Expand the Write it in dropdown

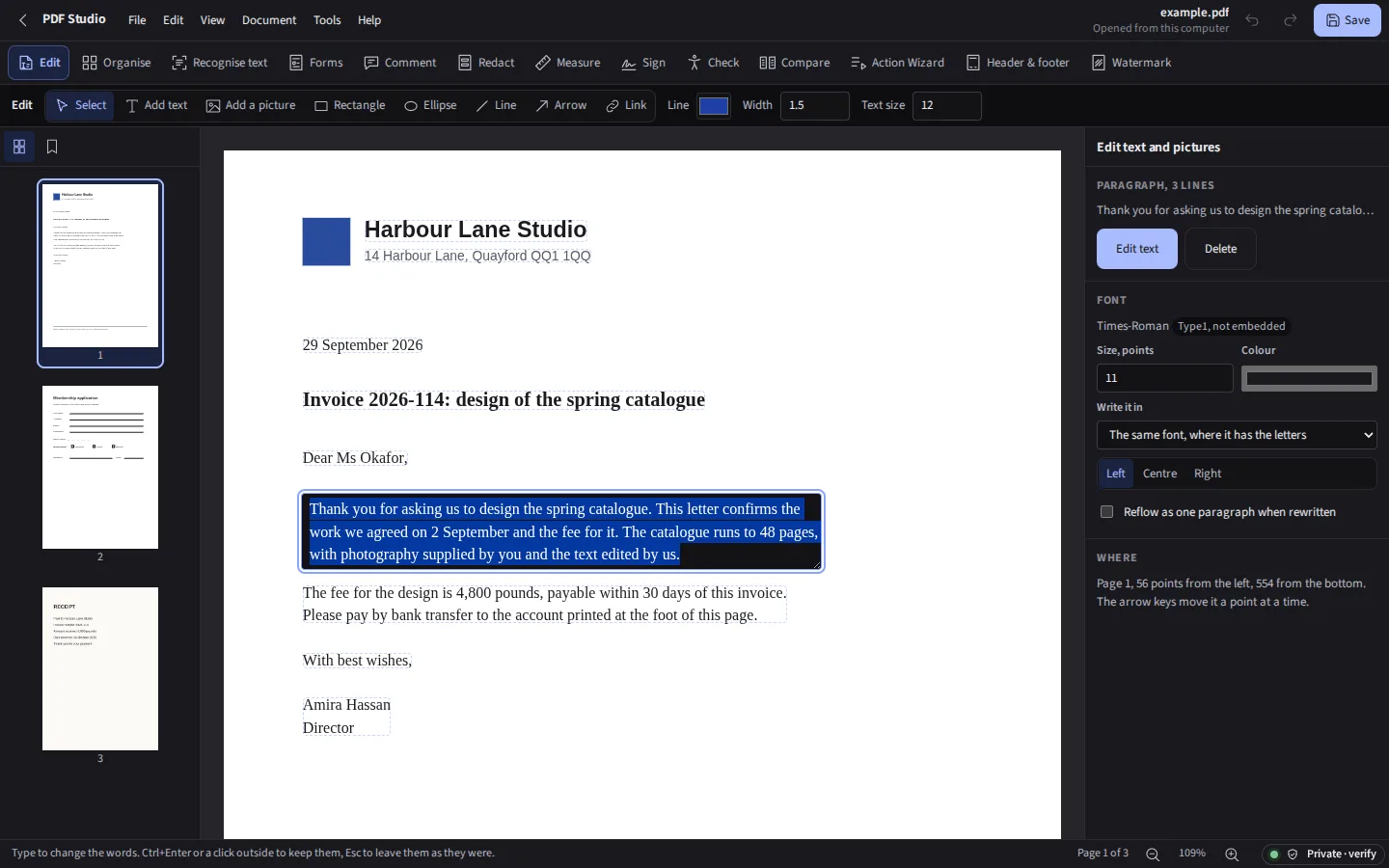tap(1237, 435)
